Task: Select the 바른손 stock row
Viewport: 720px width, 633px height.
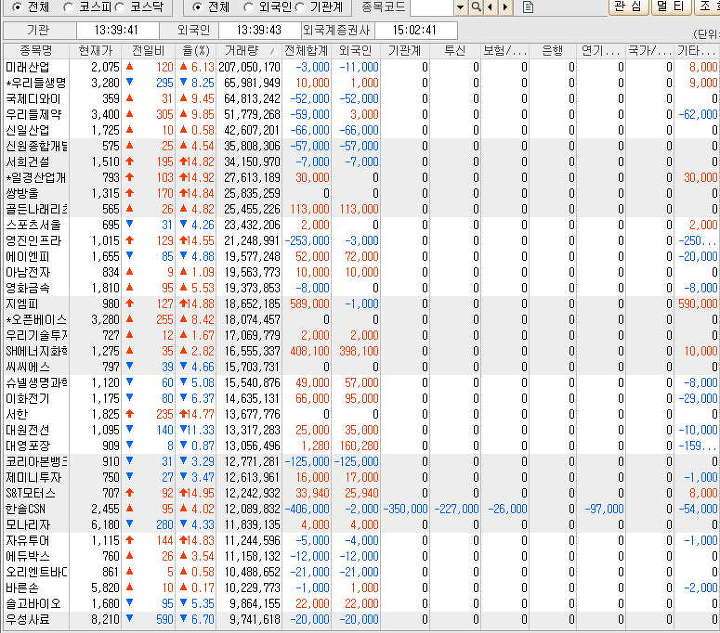Action: 360,588
